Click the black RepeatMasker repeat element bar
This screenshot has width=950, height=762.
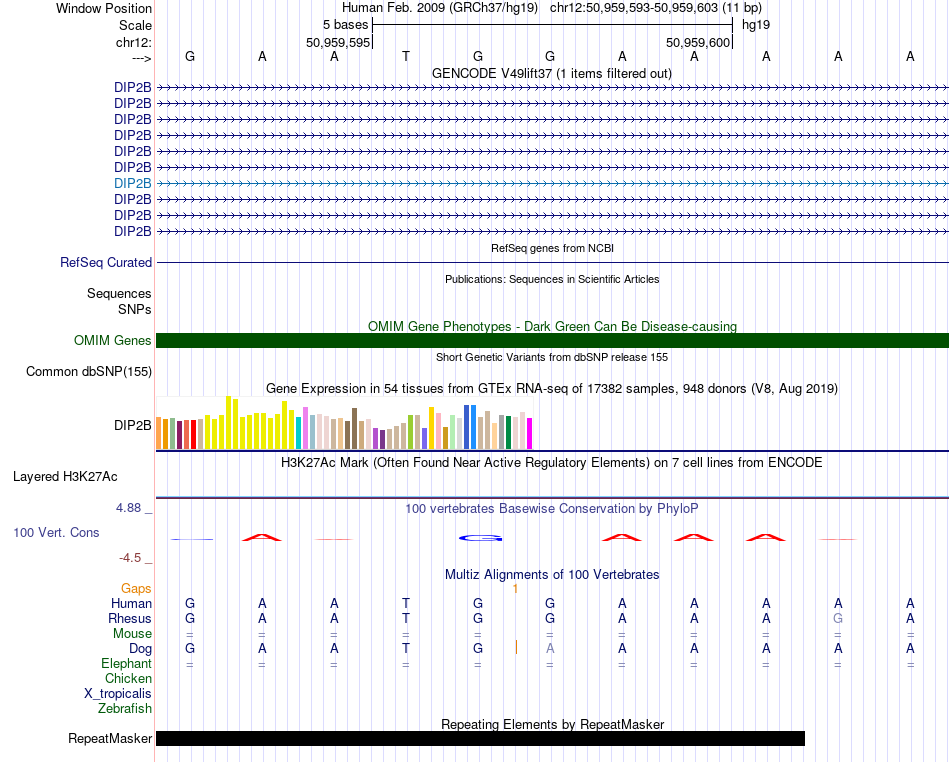[480, 738]
